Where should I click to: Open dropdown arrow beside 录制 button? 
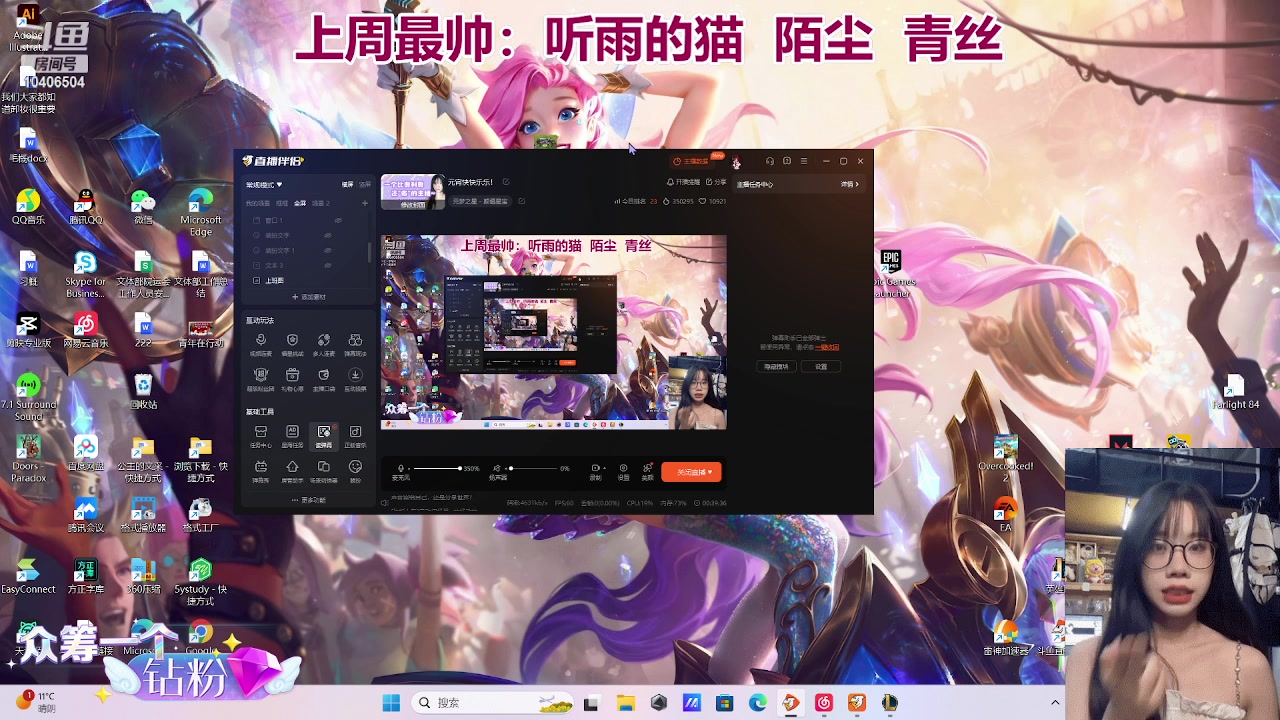click(x=604, y=468)
